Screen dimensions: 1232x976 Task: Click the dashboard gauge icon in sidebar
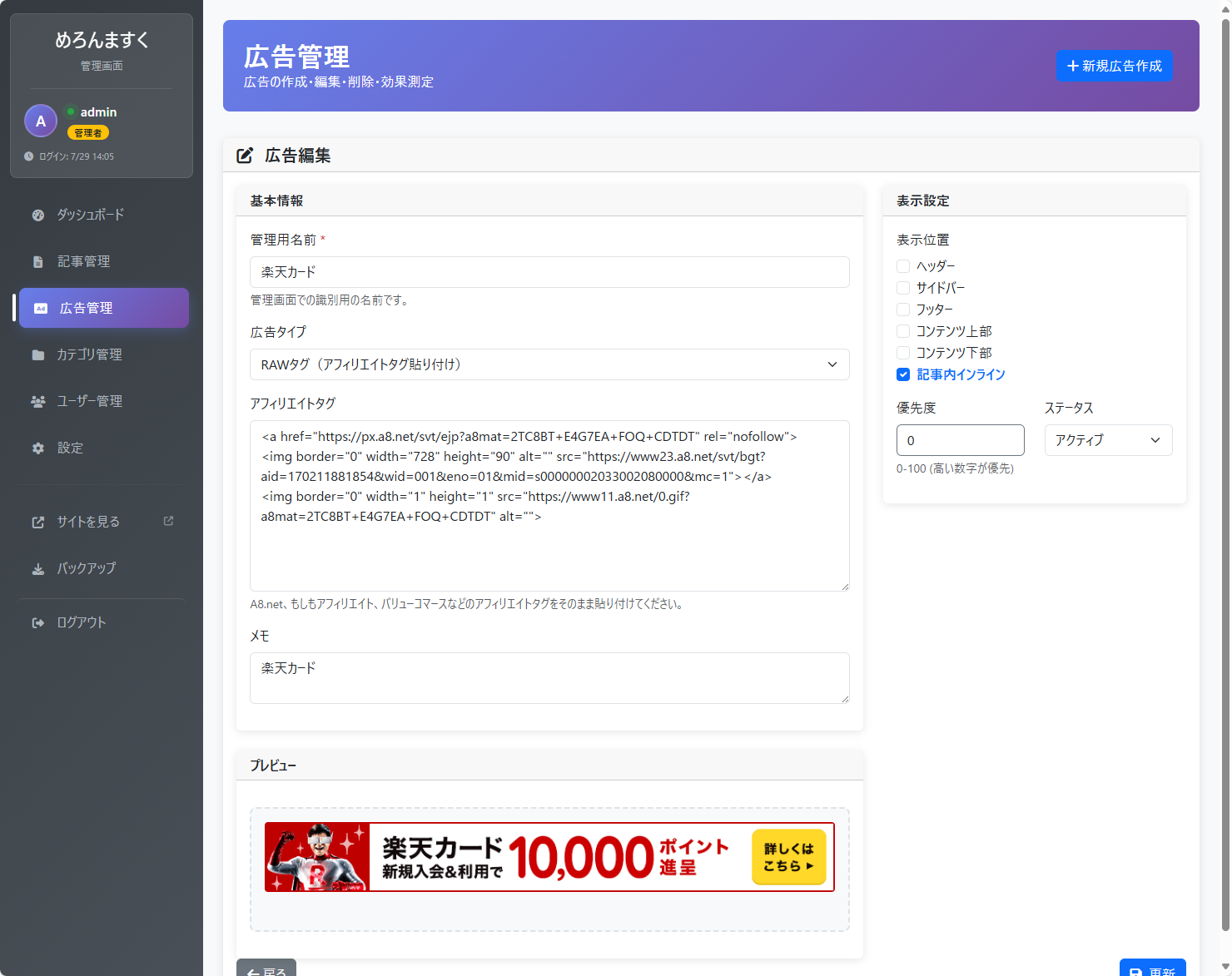(x=38, y=216)
